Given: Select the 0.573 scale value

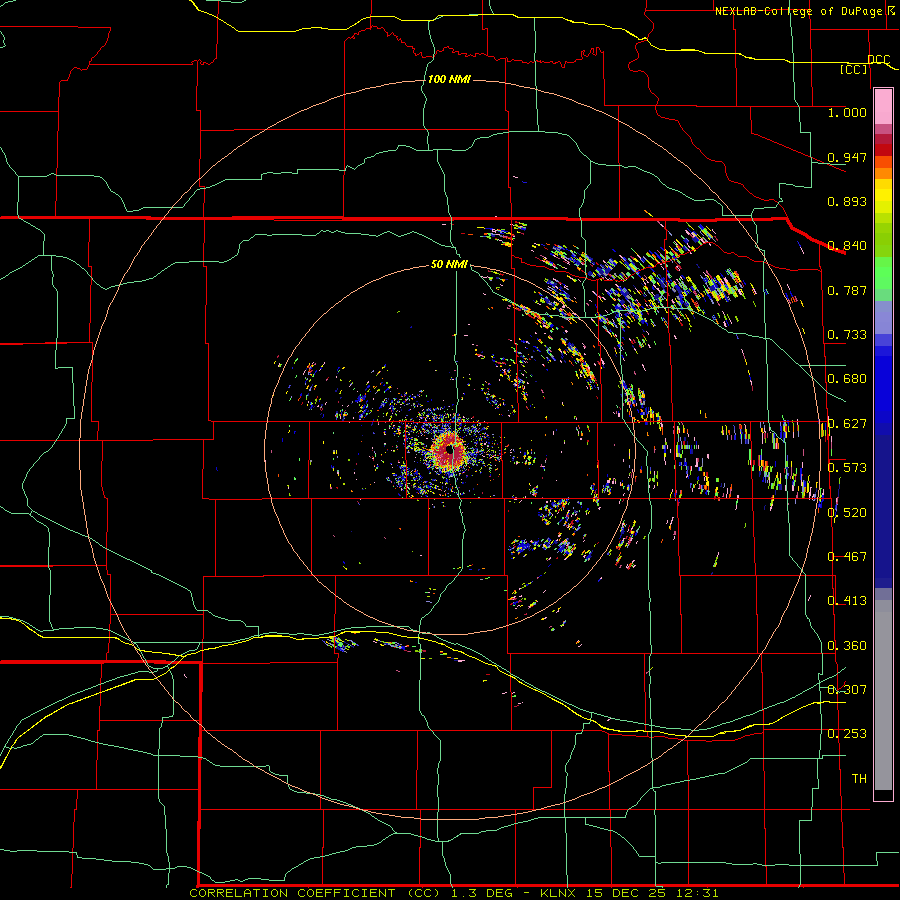Looking at the screenshot, I should (x=847, y=468).
